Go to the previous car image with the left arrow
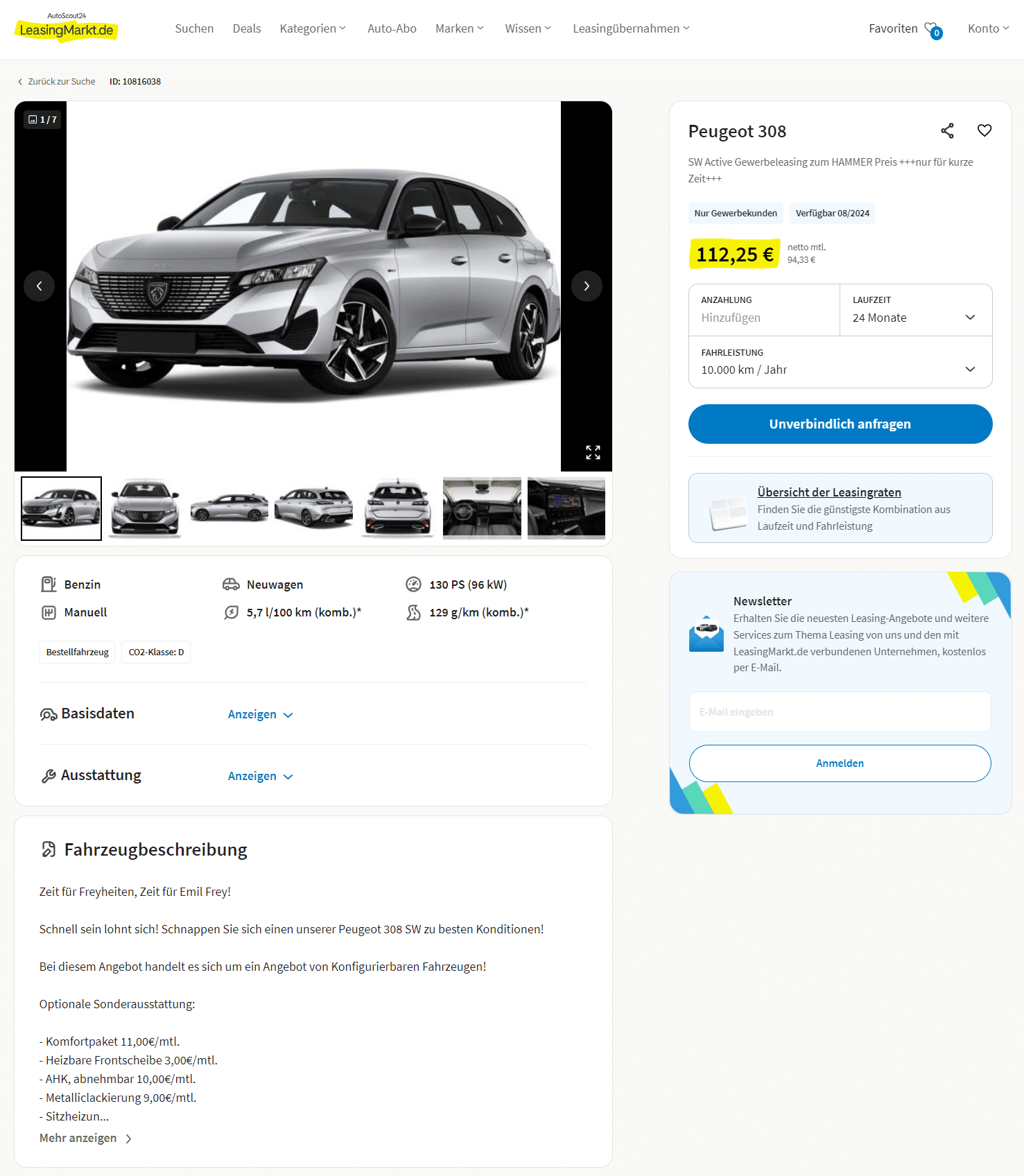The height and width of the screenshot is (1176, 1024). [x=40, y=286]
